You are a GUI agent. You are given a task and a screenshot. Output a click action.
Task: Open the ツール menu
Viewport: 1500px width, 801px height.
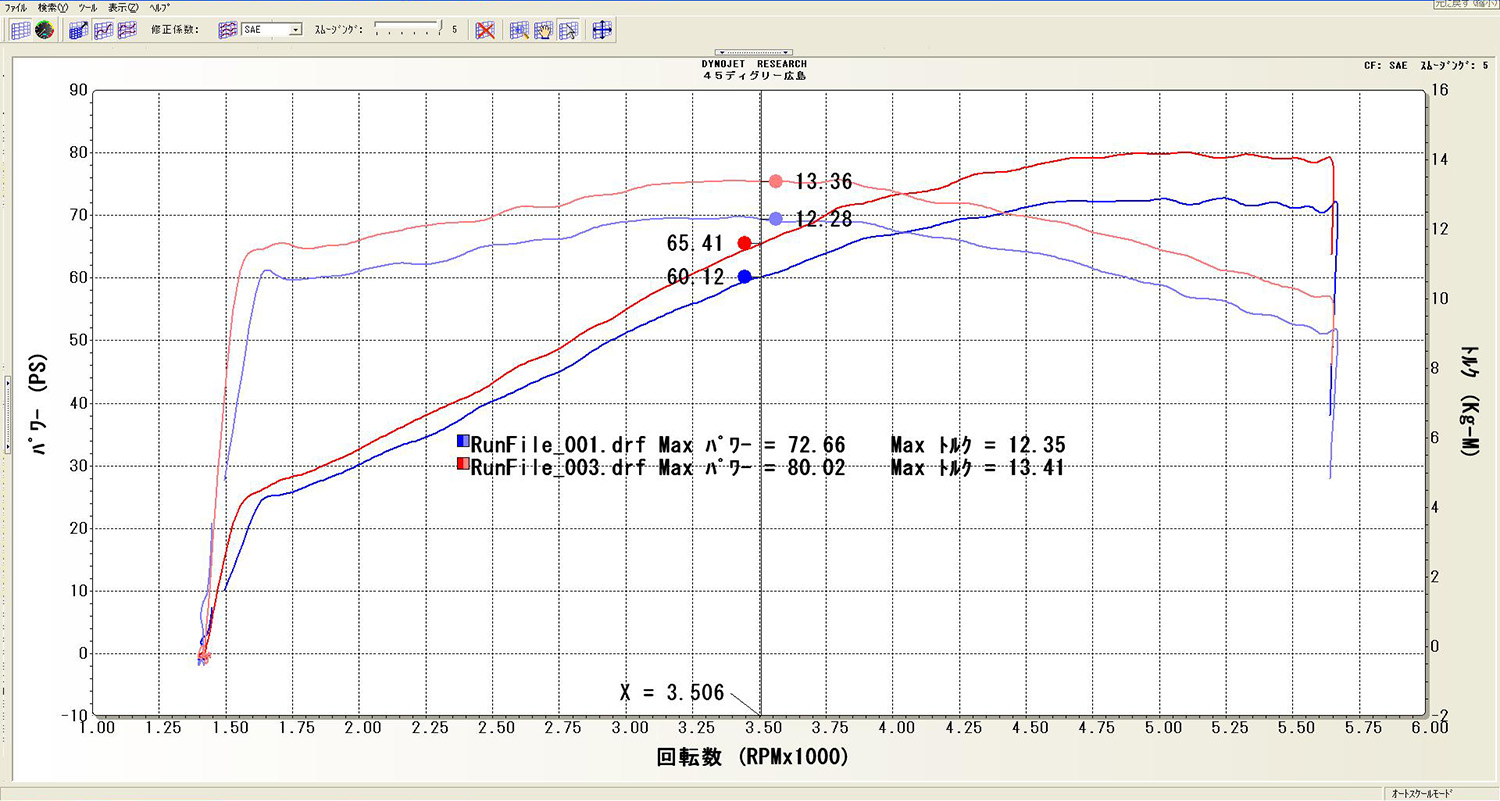click(x=87, y=7)
